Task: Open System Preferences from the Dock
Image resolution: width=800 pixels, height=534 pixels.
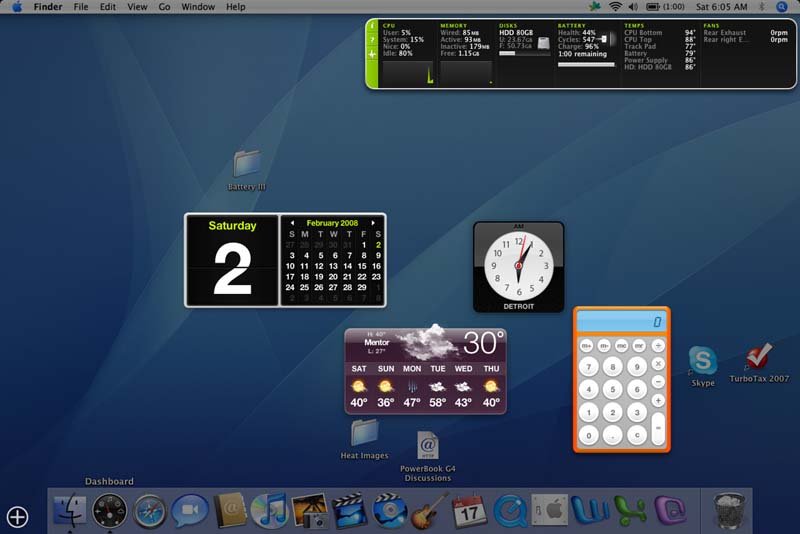Action: (549, 510)
